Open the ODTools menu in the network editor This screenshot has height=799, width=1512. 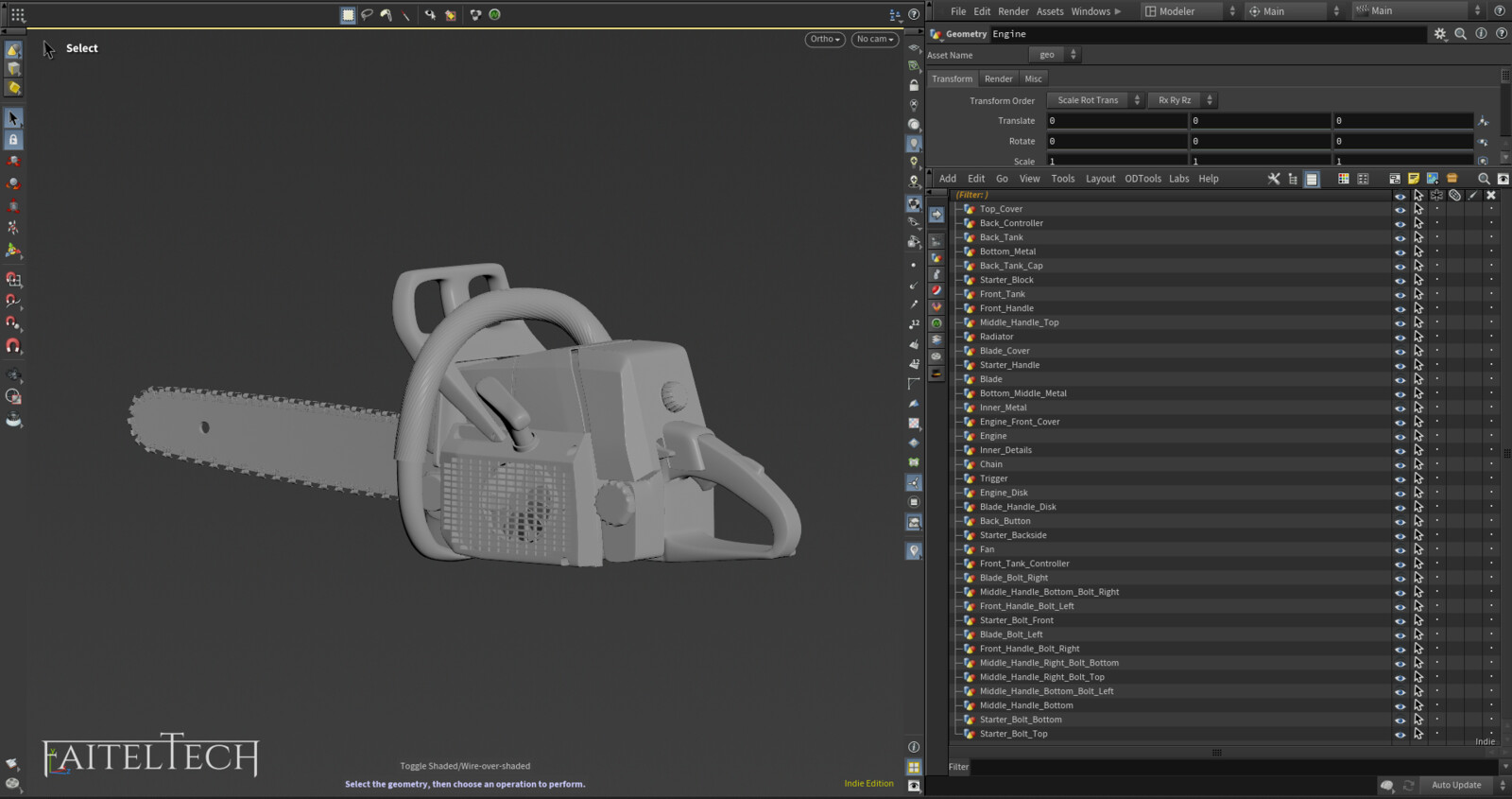tap(1143, 178)
